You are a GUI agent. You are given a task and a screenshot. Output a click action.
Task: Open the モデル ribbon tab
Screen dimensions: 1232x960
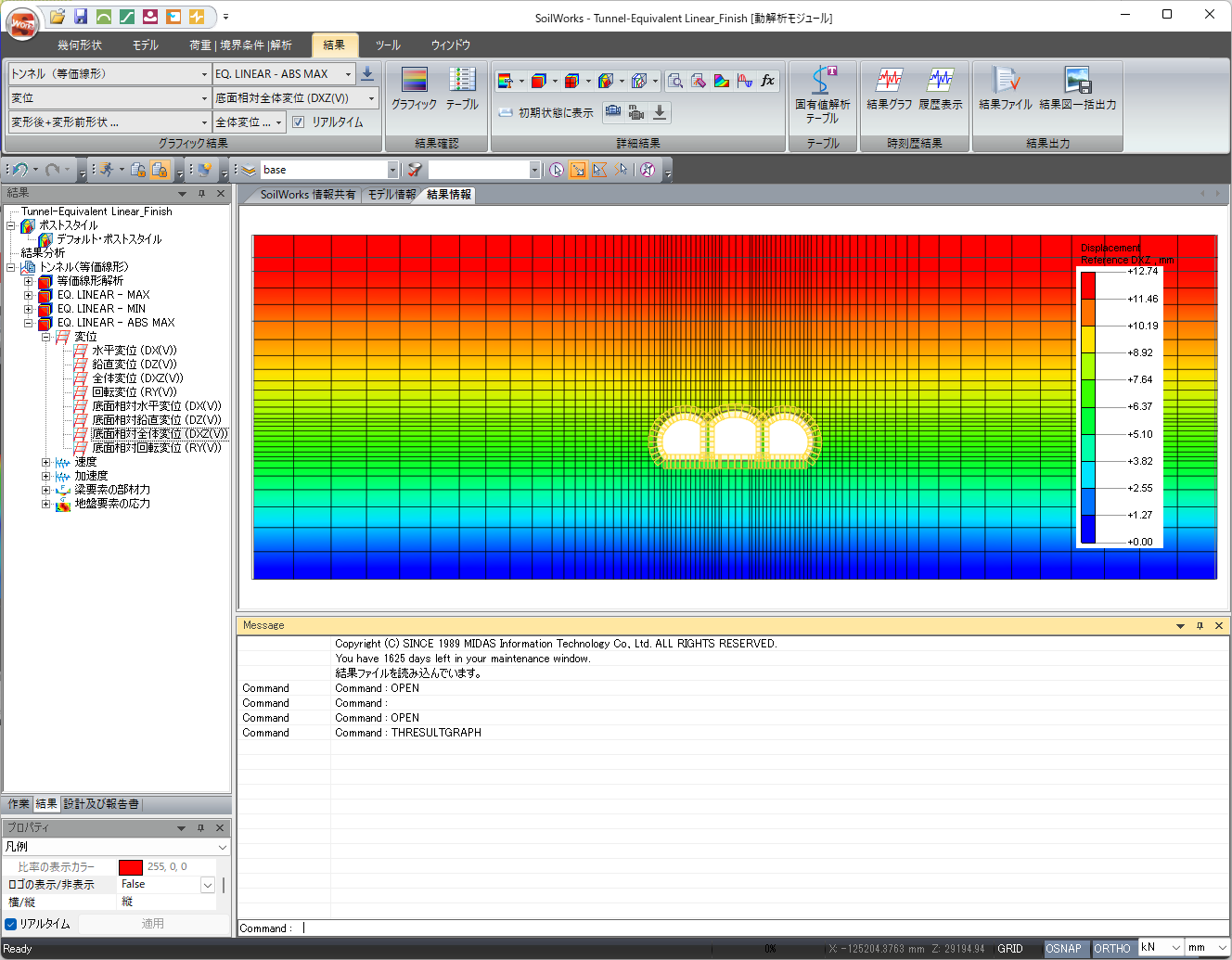pyautogui.click(x=146, y=45)
